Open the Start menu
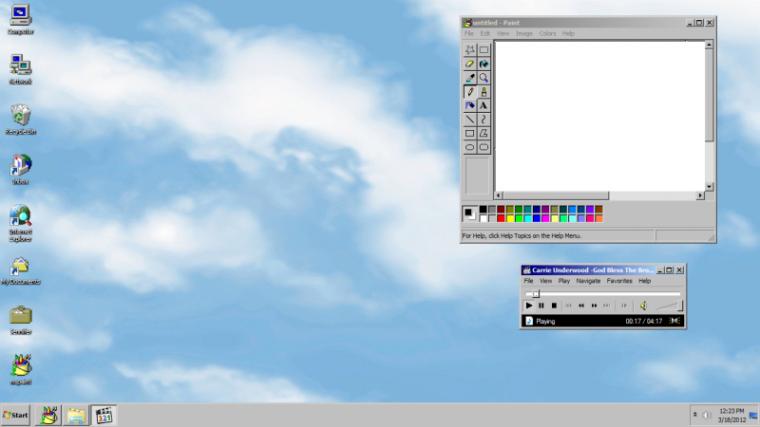760x427 pixels. 16,415
